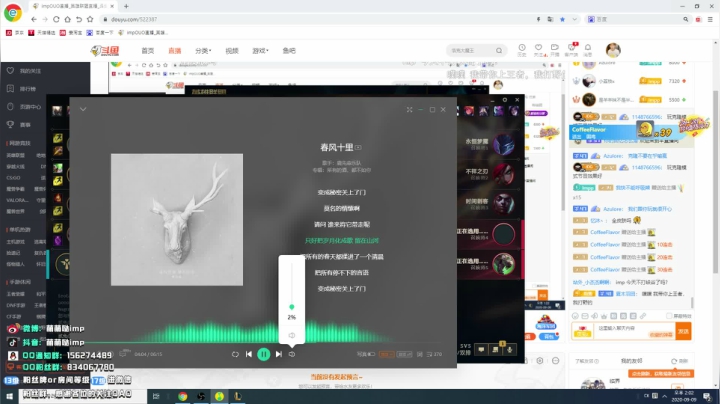Open a new browser tab with plus button

[x=126, y=6]
